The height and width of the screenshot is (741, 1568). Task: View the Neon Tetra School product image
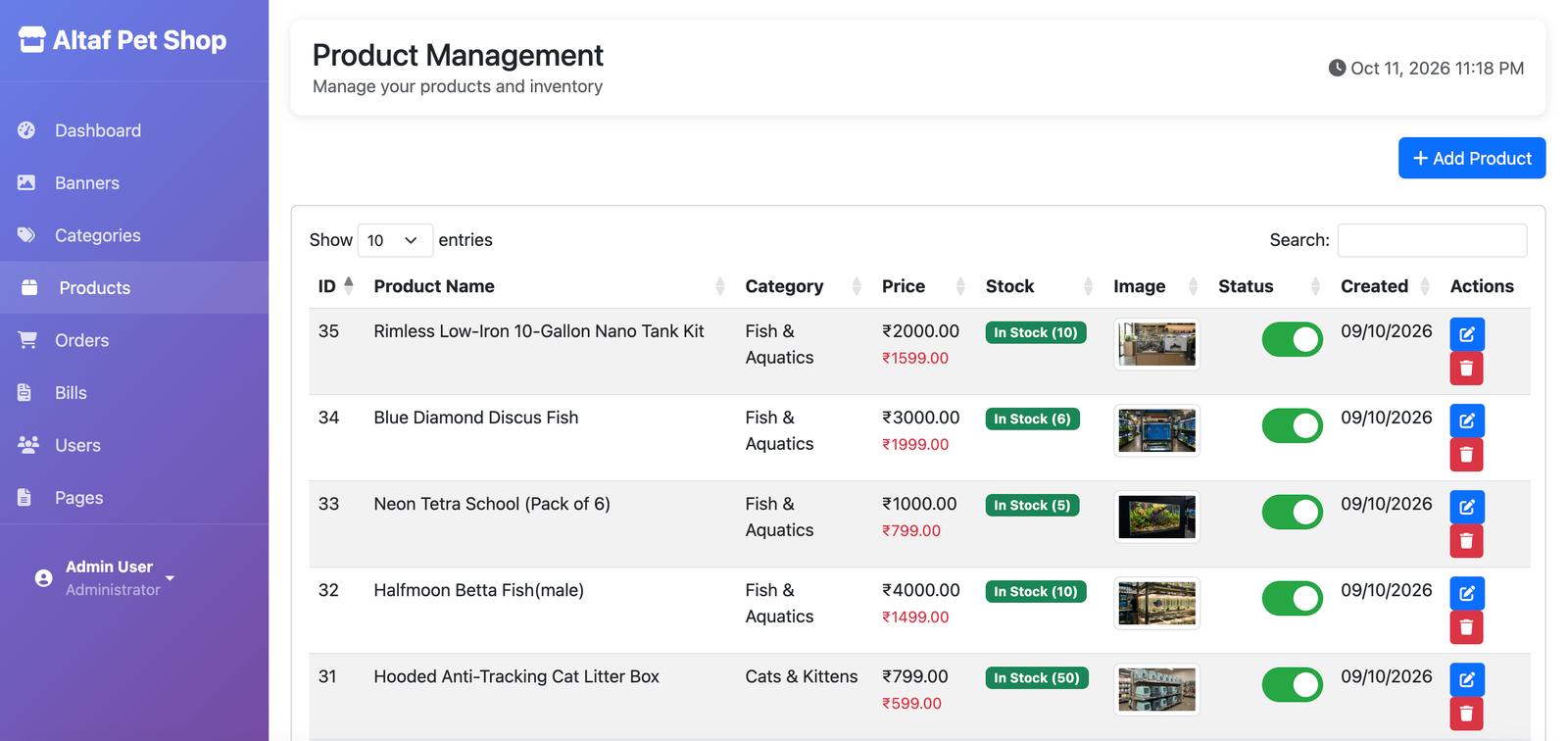click(x=1156, y=517)
